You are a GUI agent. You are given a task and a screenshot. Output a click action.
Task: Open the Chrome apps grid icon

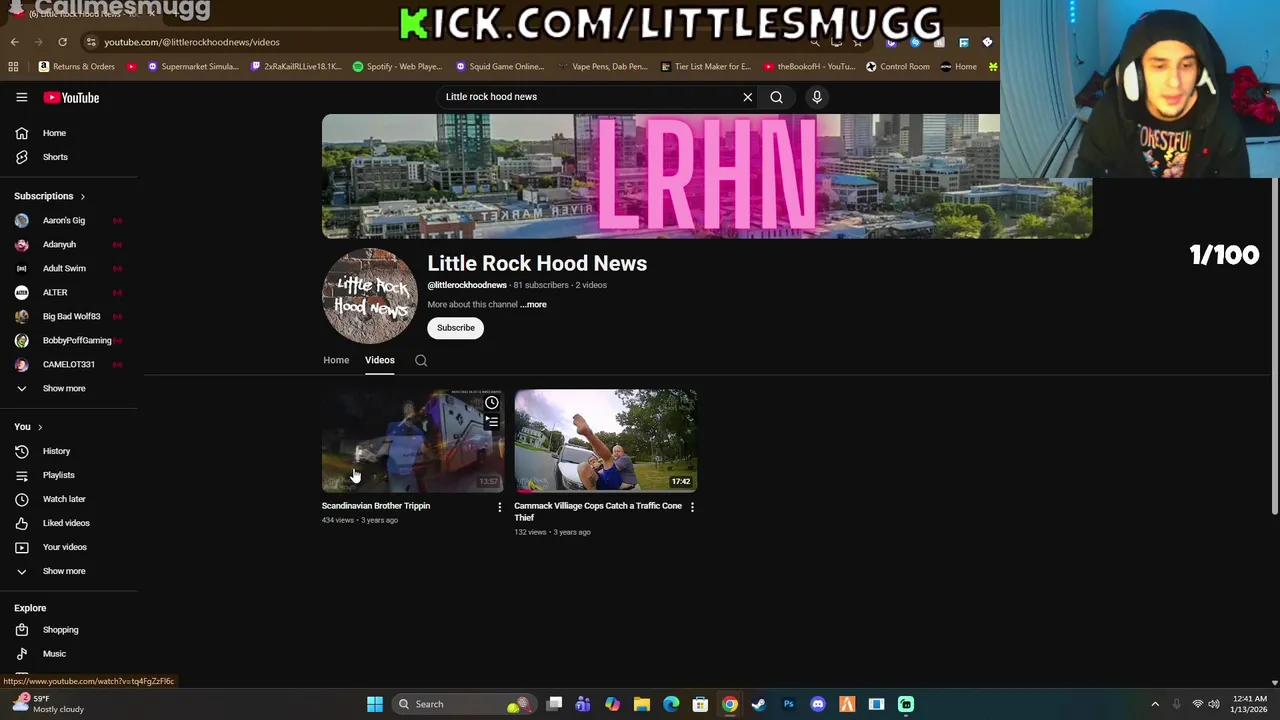click(x=13, y=67)
